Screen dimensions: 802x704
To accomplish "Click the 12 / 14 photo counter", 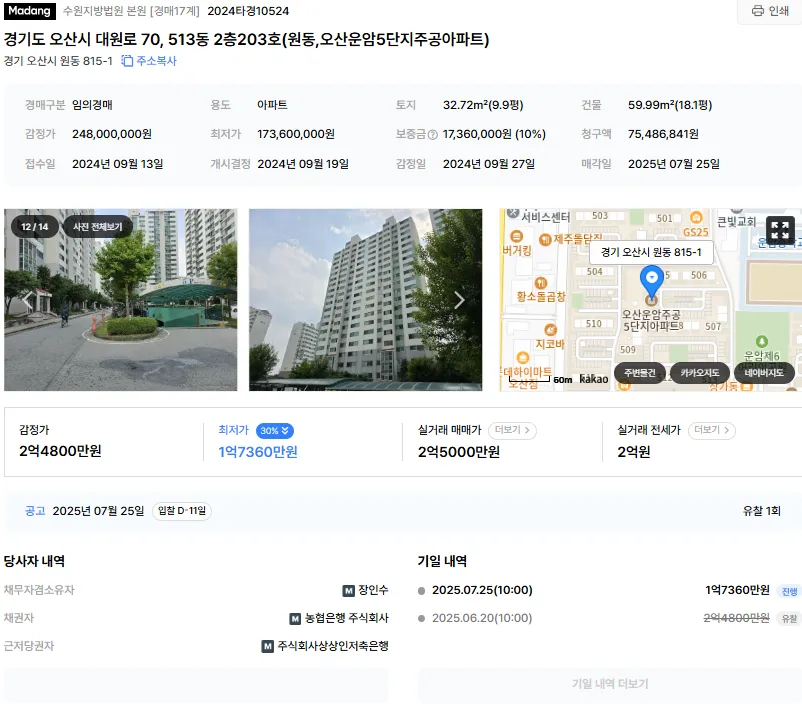I will [x=35, y=227].
